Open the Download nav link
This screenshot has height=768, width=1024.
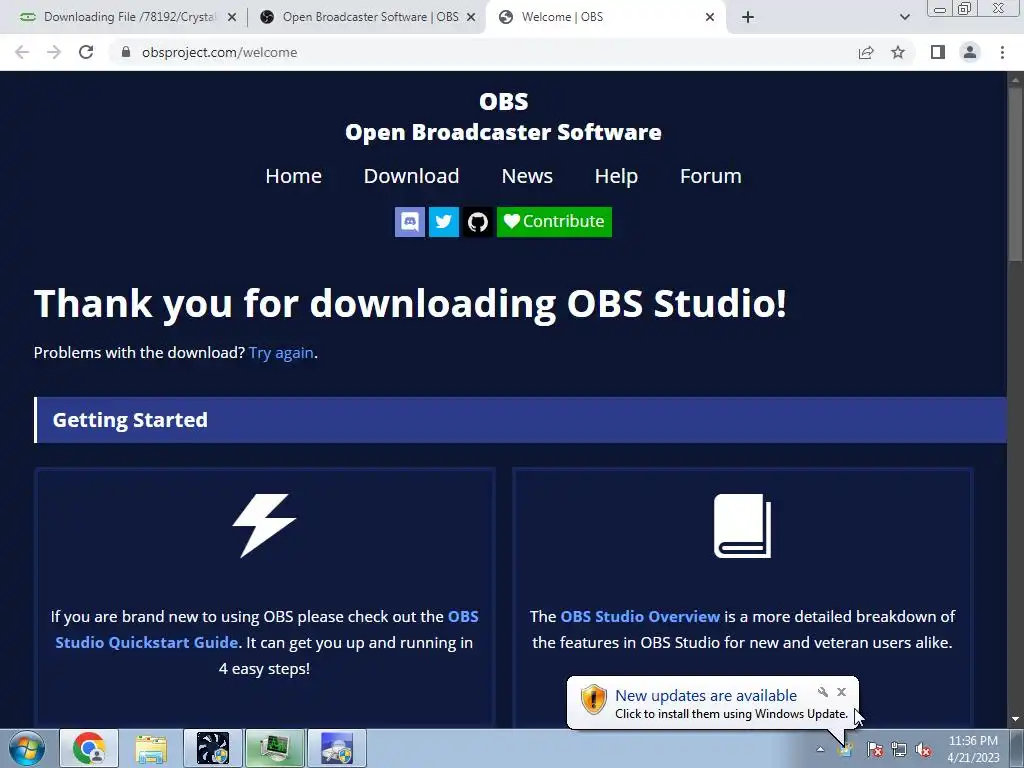click(x=411, y=176)
